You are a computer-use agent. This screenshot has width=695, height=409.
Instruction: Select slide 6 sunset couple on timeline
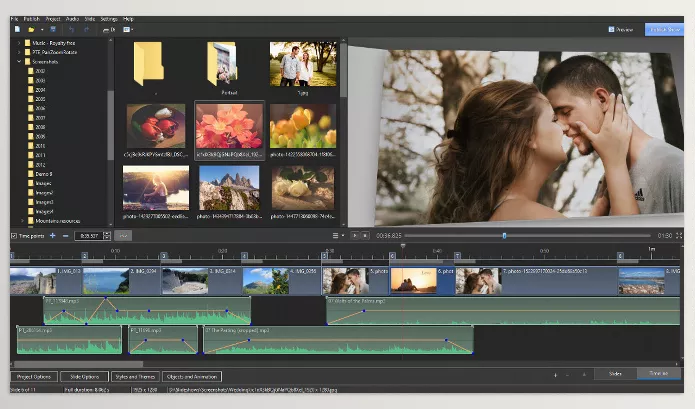422,280
